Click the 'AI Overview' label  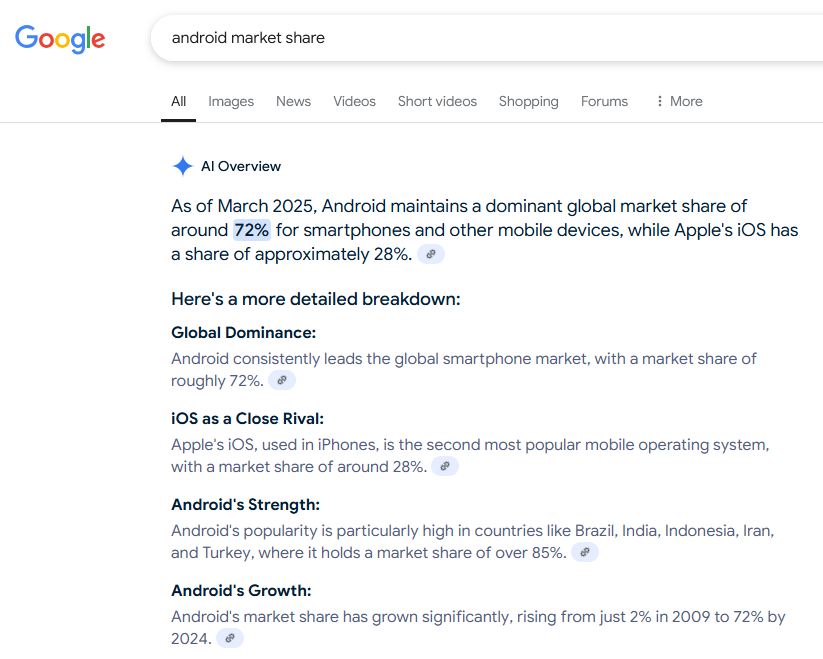click(x=241, y=166)
